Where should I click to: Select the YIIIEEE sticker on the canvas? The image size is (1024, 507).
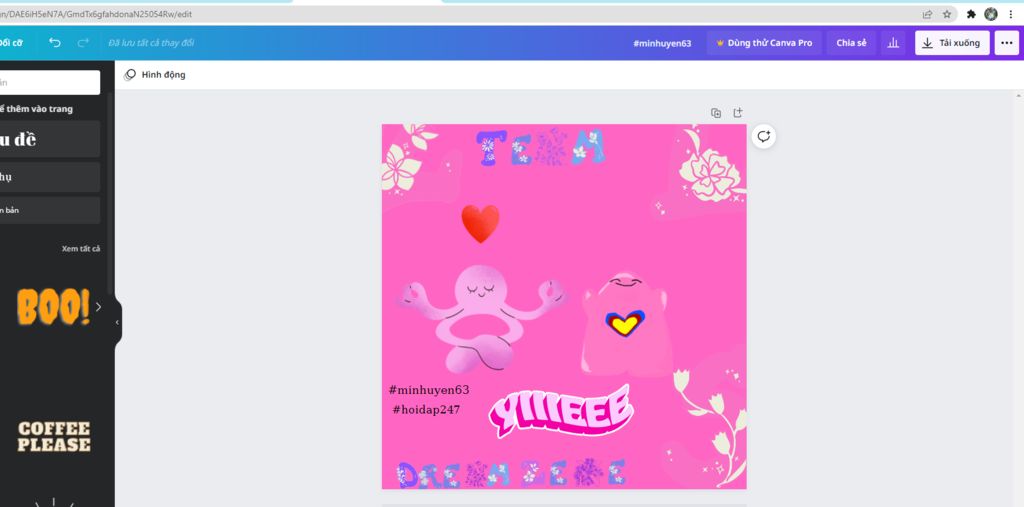coord(561,410)
